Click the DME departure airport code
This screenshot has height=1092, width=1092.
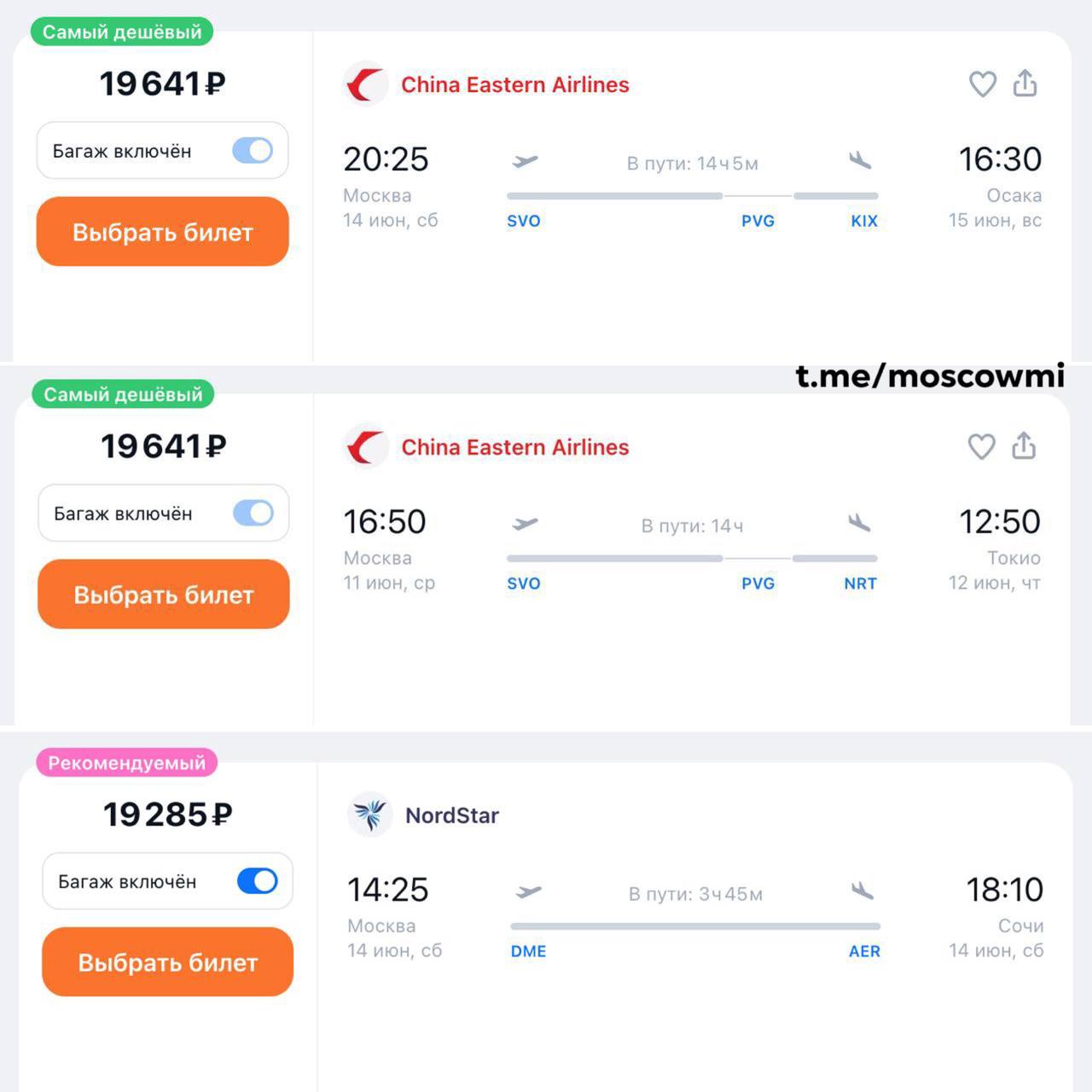pyautogui.click(x=528, y=951)
